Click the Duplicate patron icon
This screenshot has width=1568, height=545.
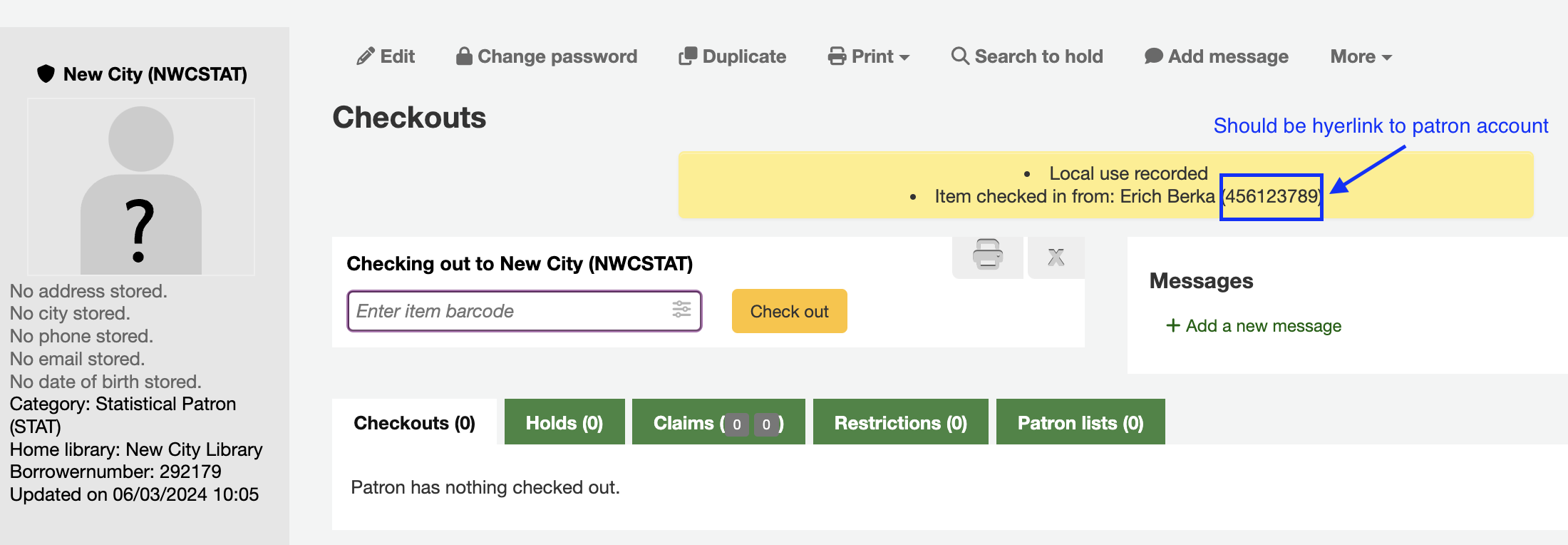click(x=688, y=56)
